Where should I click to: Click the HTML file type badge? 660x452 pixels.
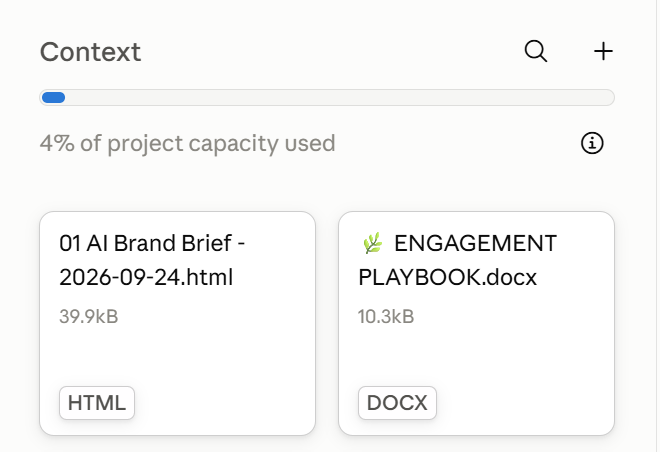(97, 403)
